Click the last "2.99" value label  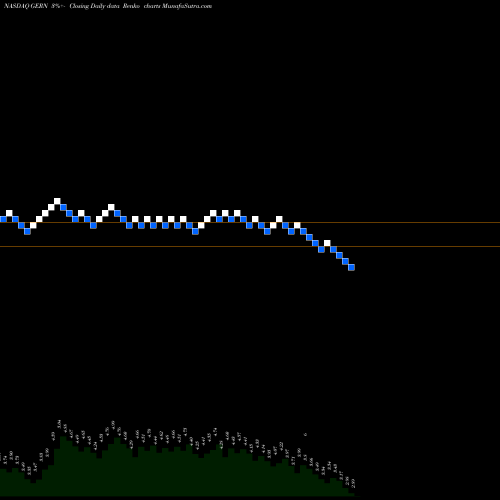[x=353, y=483]
